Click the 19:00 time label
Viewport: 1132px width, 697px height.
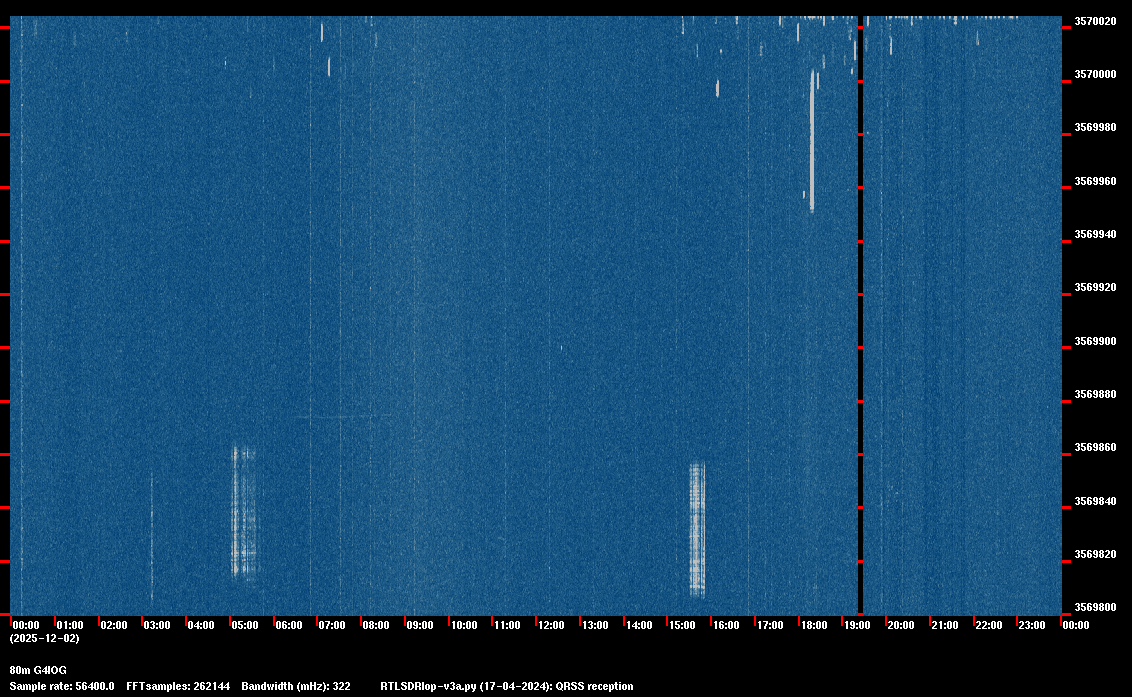click(x=857, y=625)
